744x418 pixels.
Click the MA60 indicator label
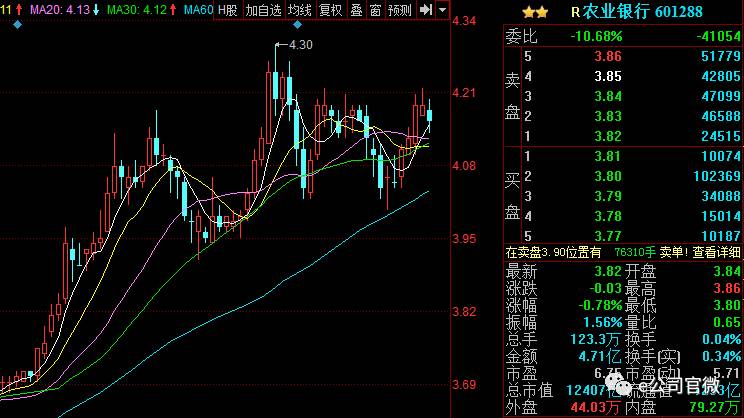(x=198, y=9)
